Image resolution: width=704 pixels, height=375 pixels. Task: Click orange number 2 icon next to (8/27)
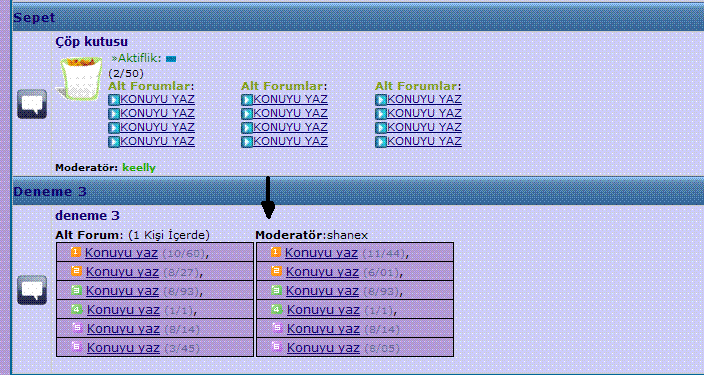click(76, 271)
